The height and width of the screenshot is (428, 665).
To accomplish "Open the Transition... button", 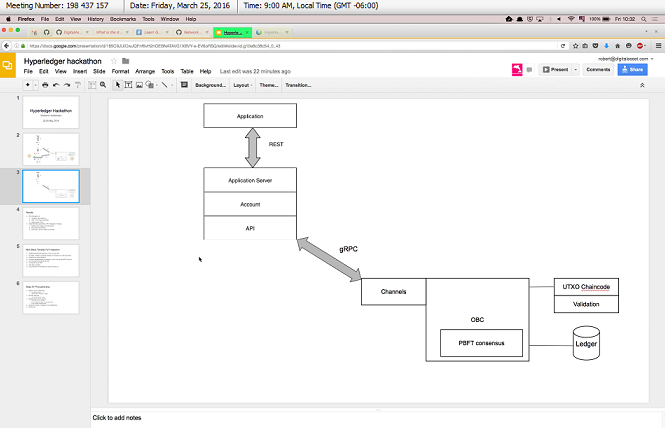I will tap(298, 85).
